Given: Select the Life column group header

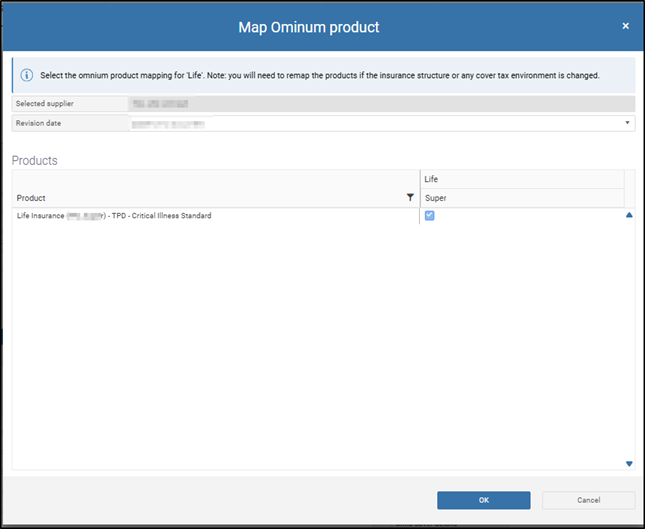Looking at the screenshot, I should click(520, 179).
